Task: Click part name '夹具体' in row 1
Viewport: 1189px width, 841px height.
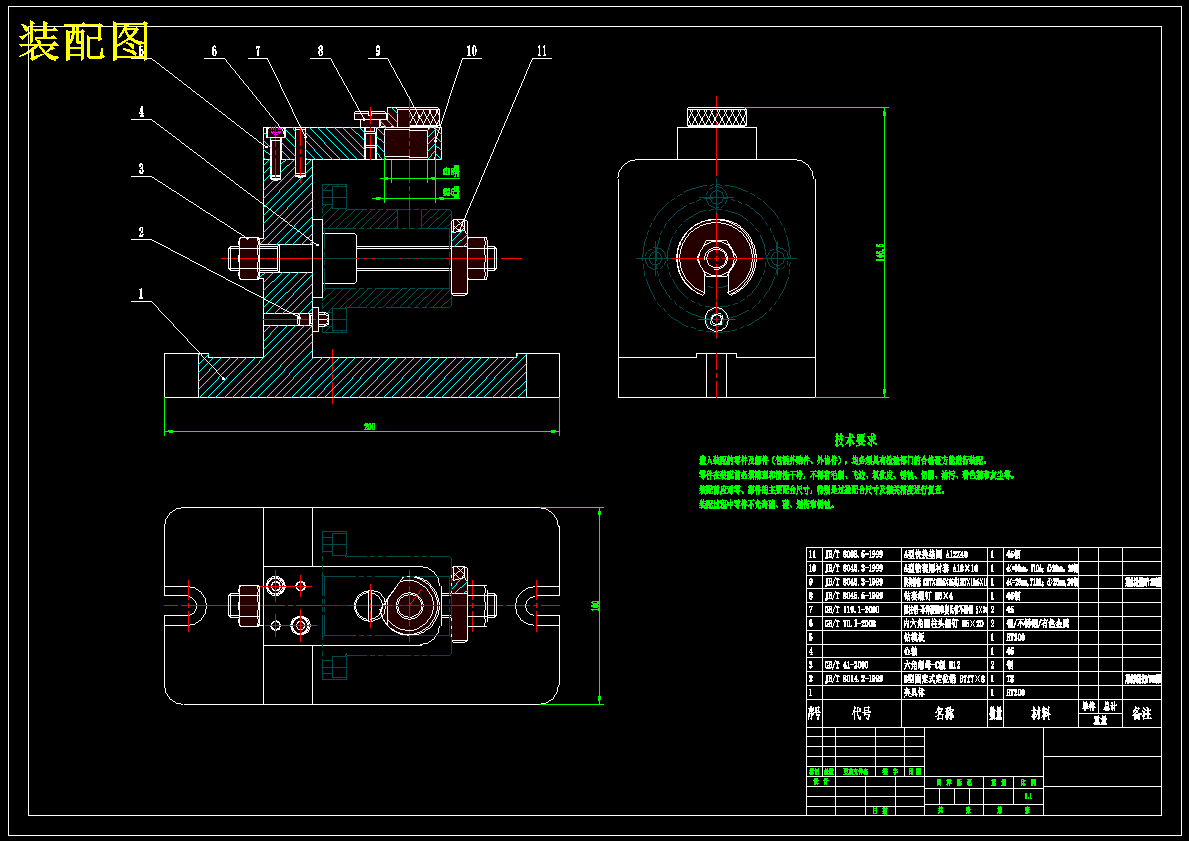Action: pos(916,692)
